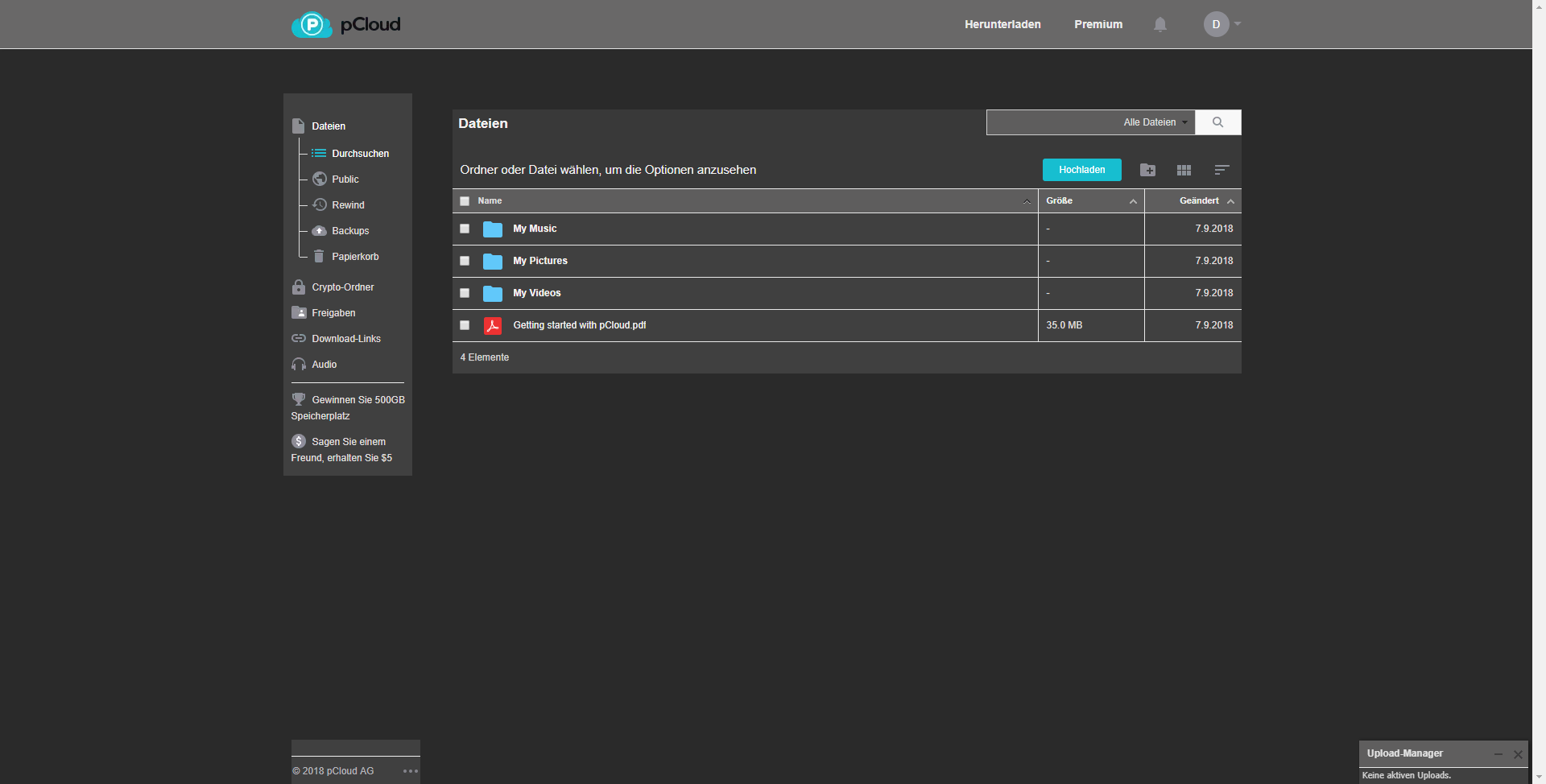
Task: Click the PDF file icon
Action: pyautogui.click(x=493, y=325)
